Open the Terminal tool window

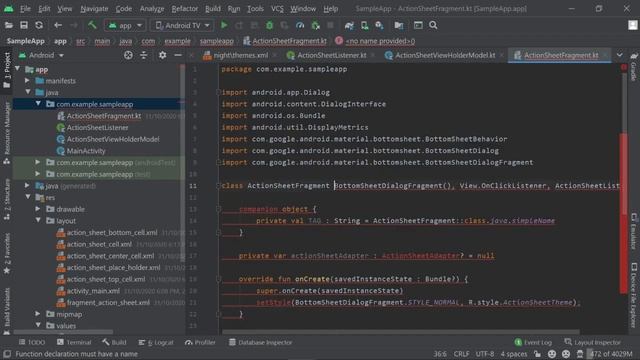(74, 342)
